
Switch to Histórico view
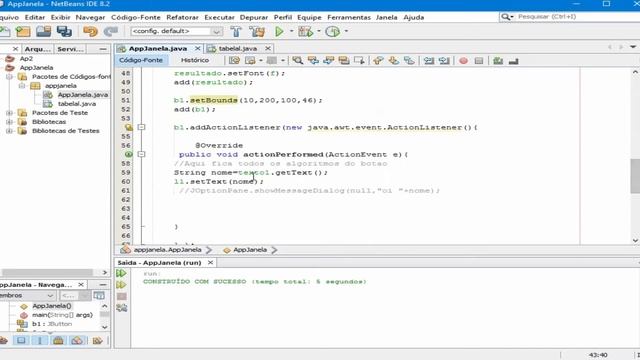(195, 60)
